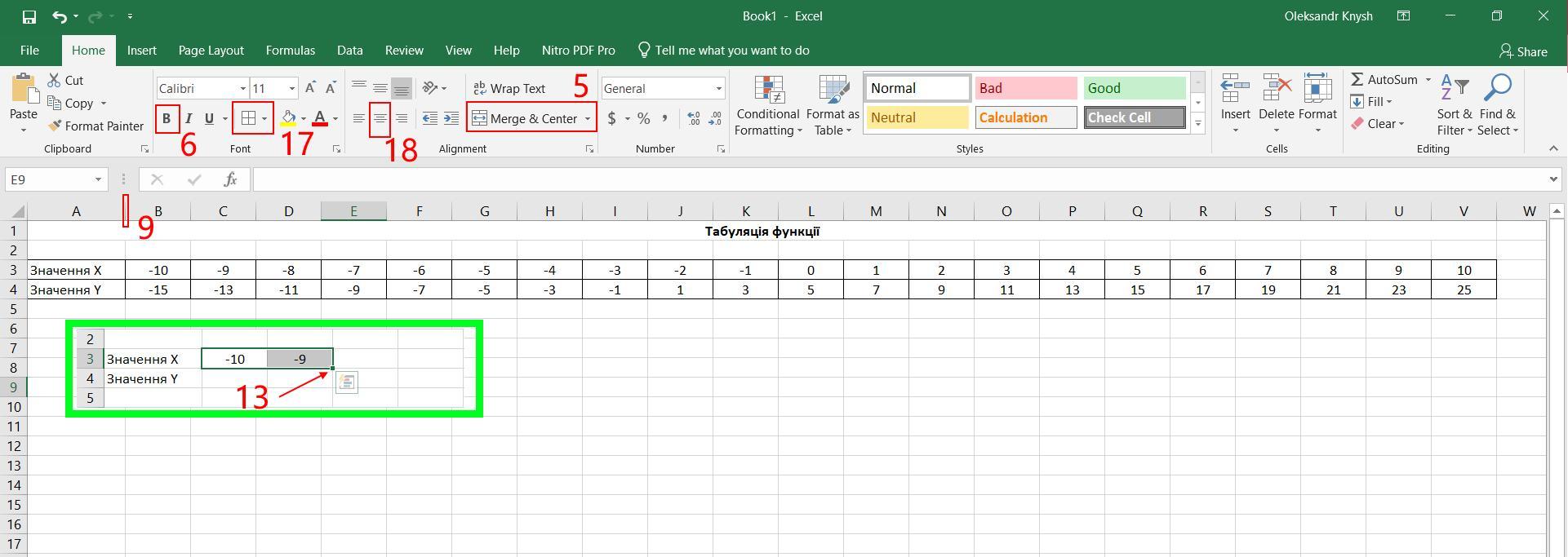Screen dimensions: 1568x557
Task: Switch to Data tab
Action: [x=349, y=51]
